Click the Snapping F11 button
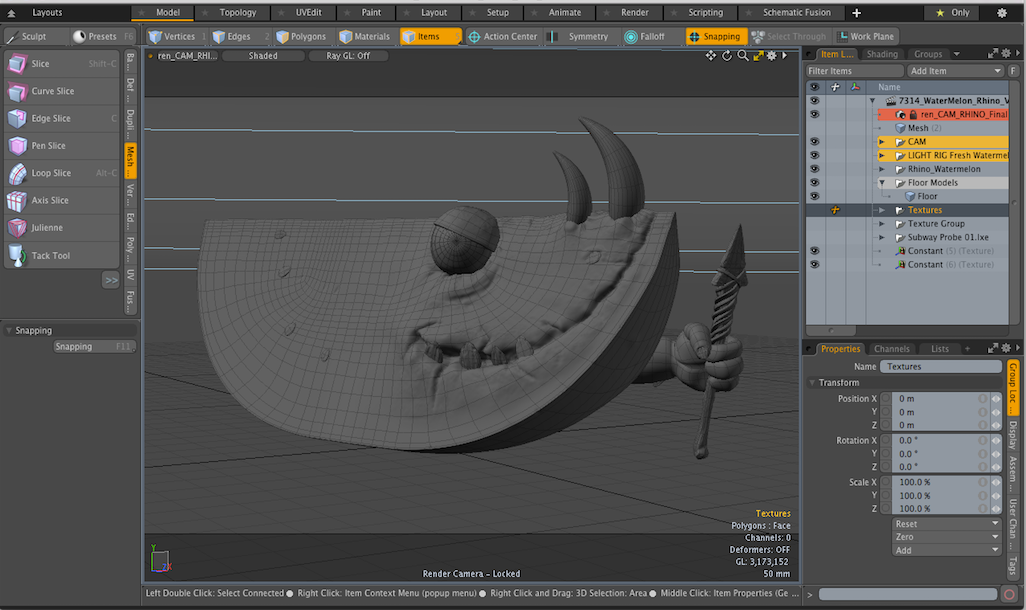 coord(94,347)
